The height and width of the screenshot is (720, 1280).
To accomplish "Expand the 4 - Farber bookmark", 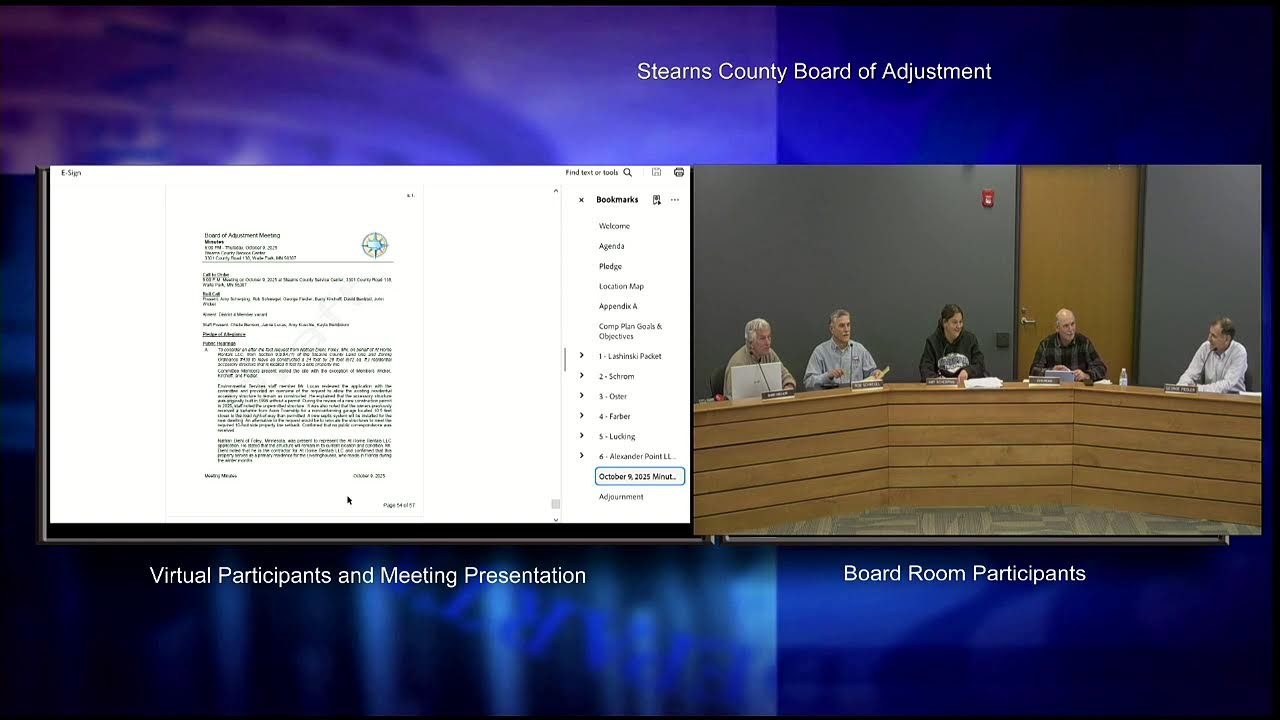I will (x=582, y=416).
